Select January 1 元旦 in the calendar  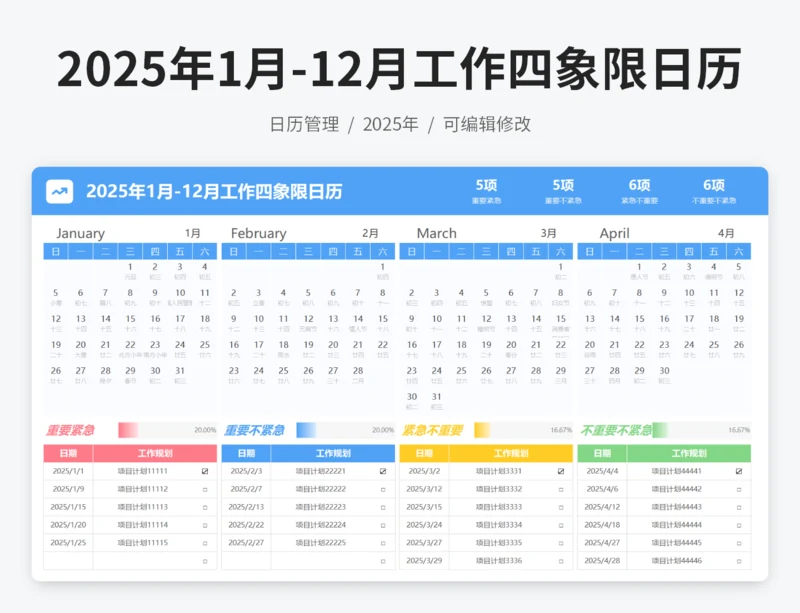(x=130, y=271)
